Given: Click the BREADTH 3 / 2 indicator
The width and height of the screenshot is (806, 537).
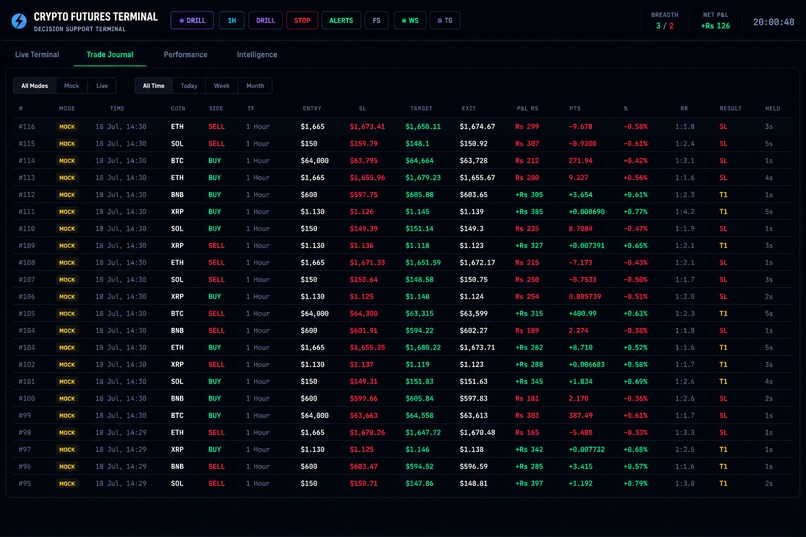Looking at the screenshot, I should [x=665, y=21].
